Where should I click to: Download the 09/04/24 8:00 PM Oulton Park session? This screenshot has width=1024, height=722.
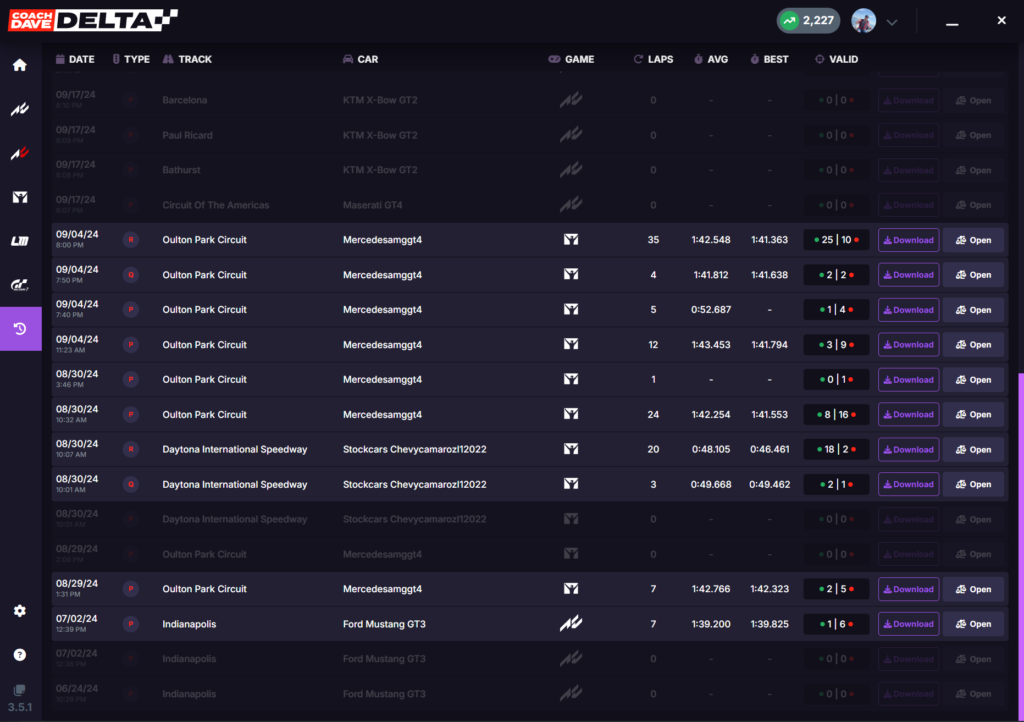pyautogui.click(x=908, y=240)
